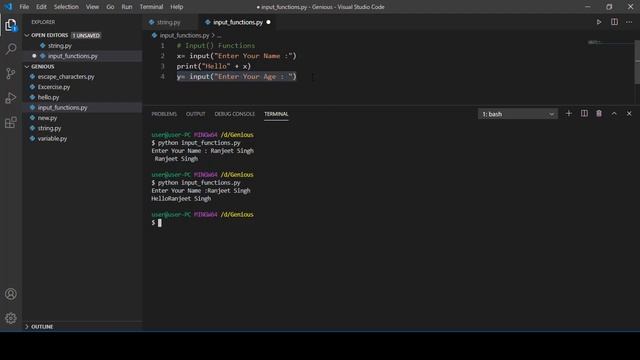
Task: Switch to the input_functions.py editor tab
Action: coord(238,22)
